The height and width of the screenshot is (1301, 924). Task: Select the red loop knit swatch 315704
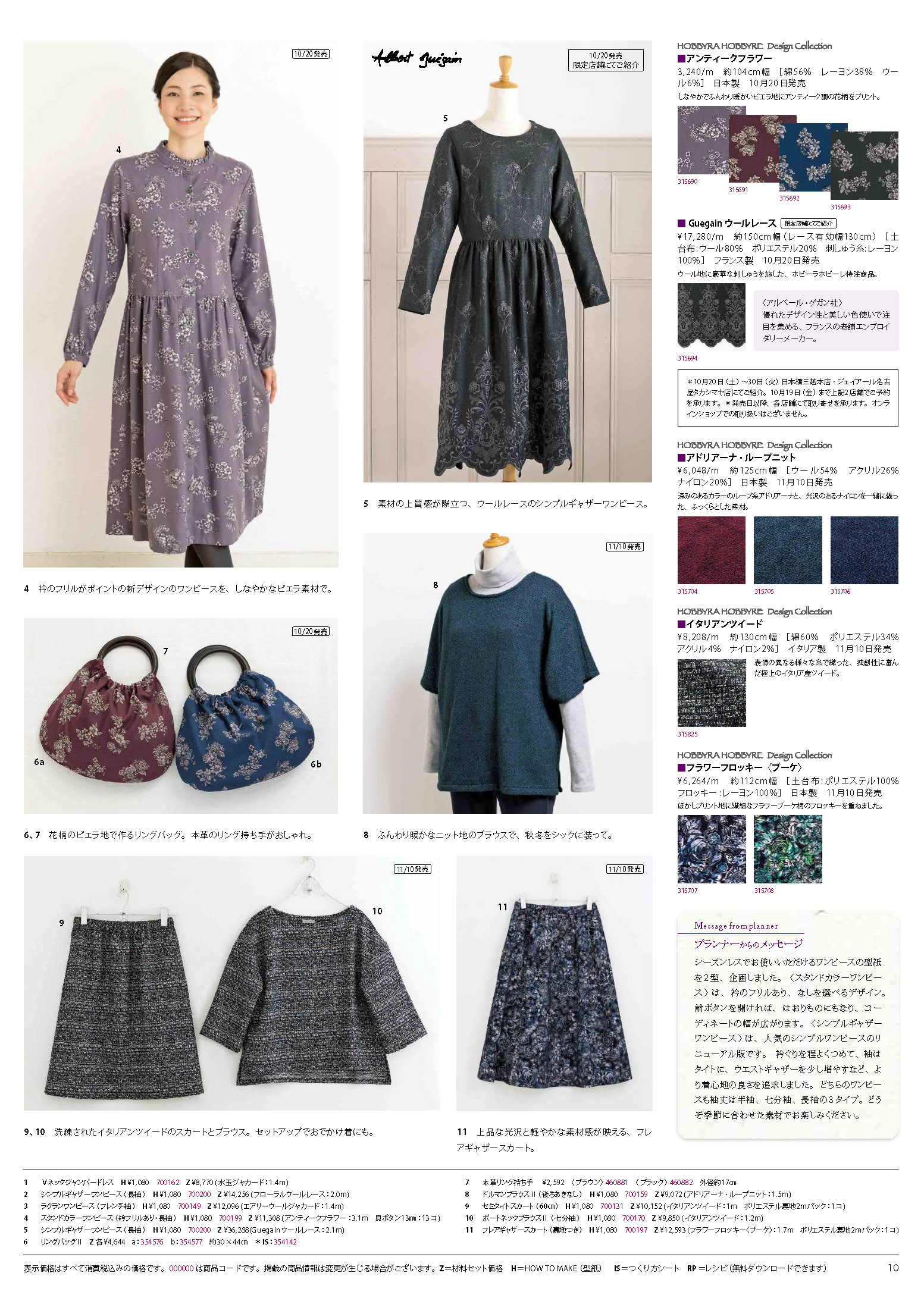(x=712, y=550)
